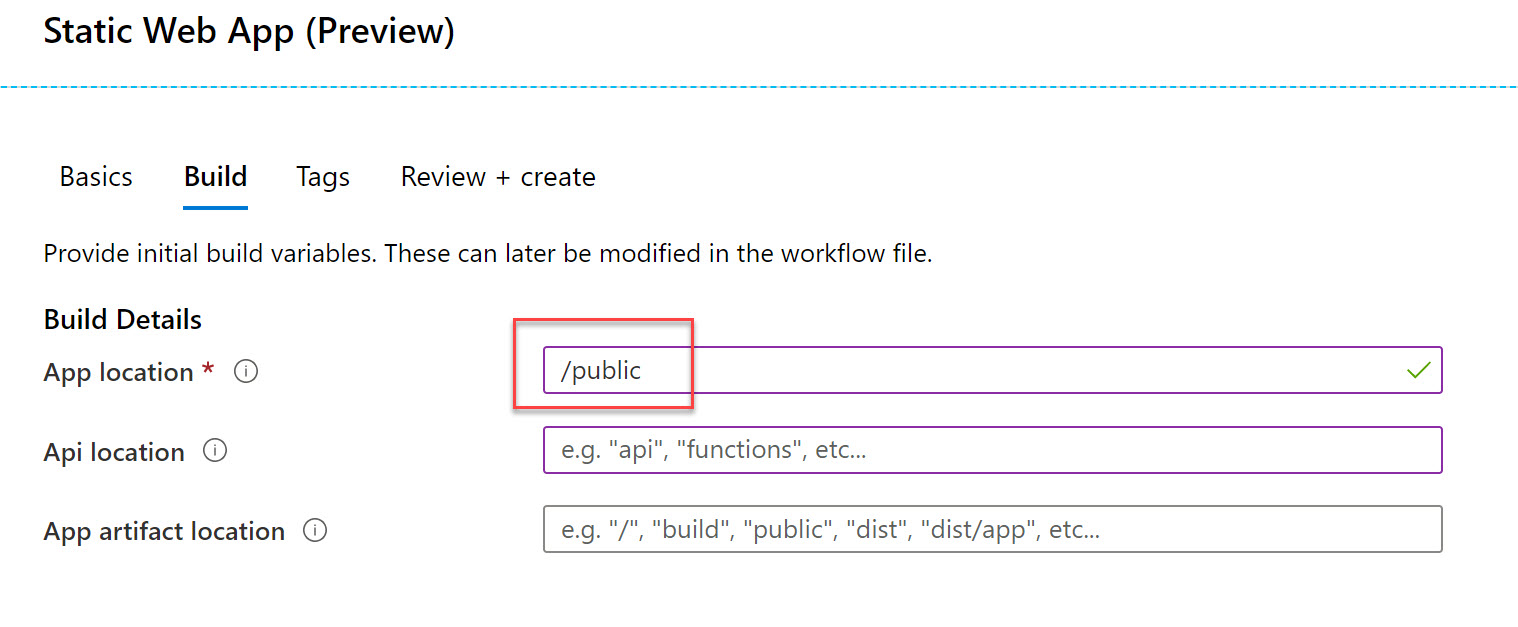Select the Build tab
This screenshot has width=1518, height=627.
pos(215,176)
